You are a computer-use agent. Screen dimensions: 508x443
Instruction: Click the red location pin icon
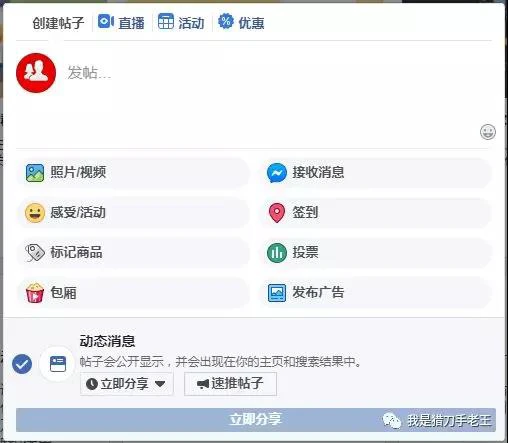(x=277, y=213)
